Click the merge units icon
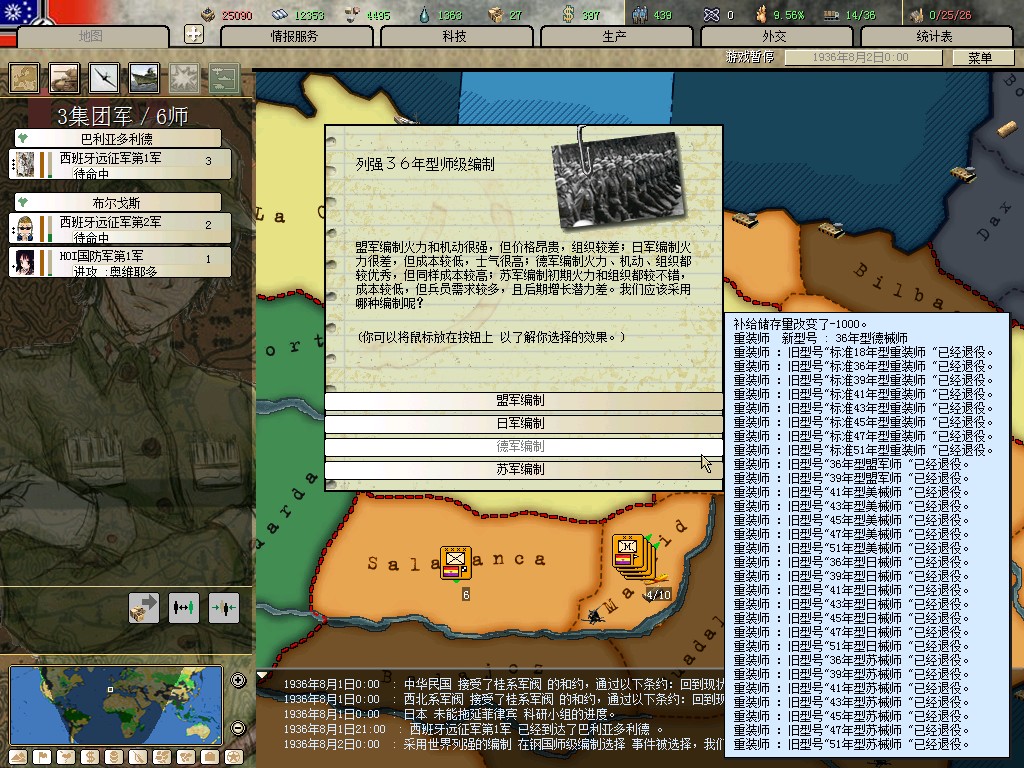1024x768 pixels. (223, 607)
